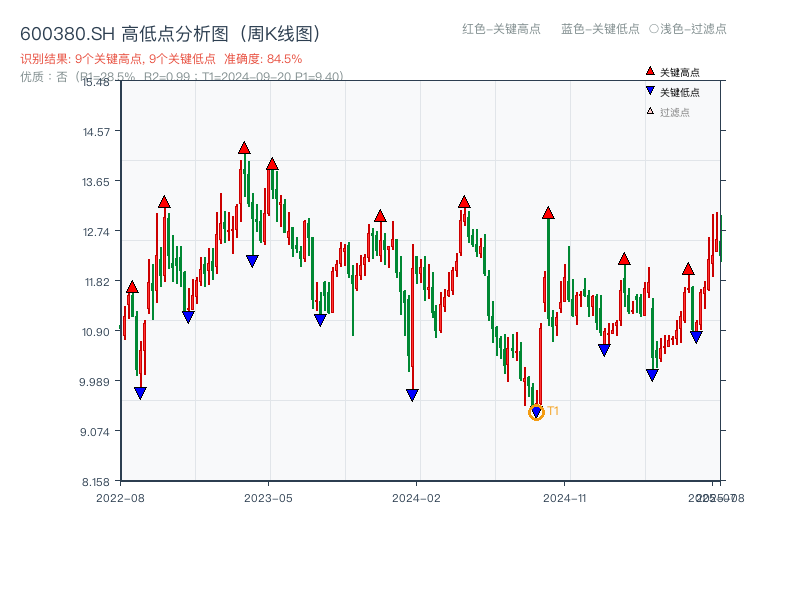Screen dimensions: 800x600
Task: Click the 10.90 y-axis label
Action: pyautogui.click(x=96, y=332)
